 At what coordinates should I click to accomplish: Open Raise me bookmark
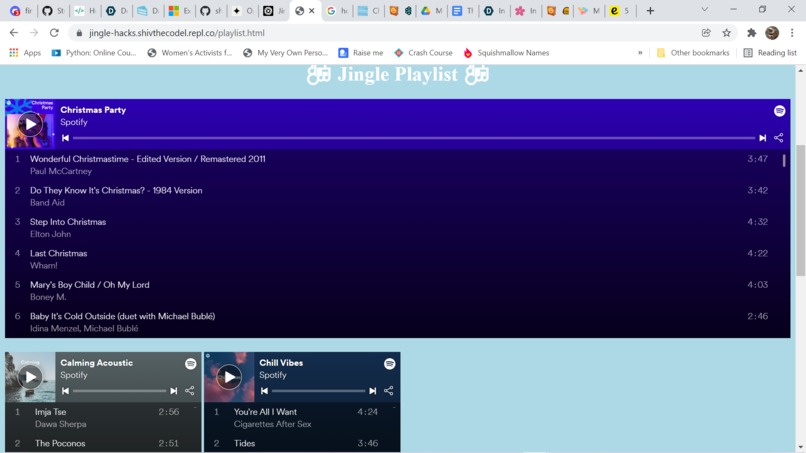pos(361,53)
